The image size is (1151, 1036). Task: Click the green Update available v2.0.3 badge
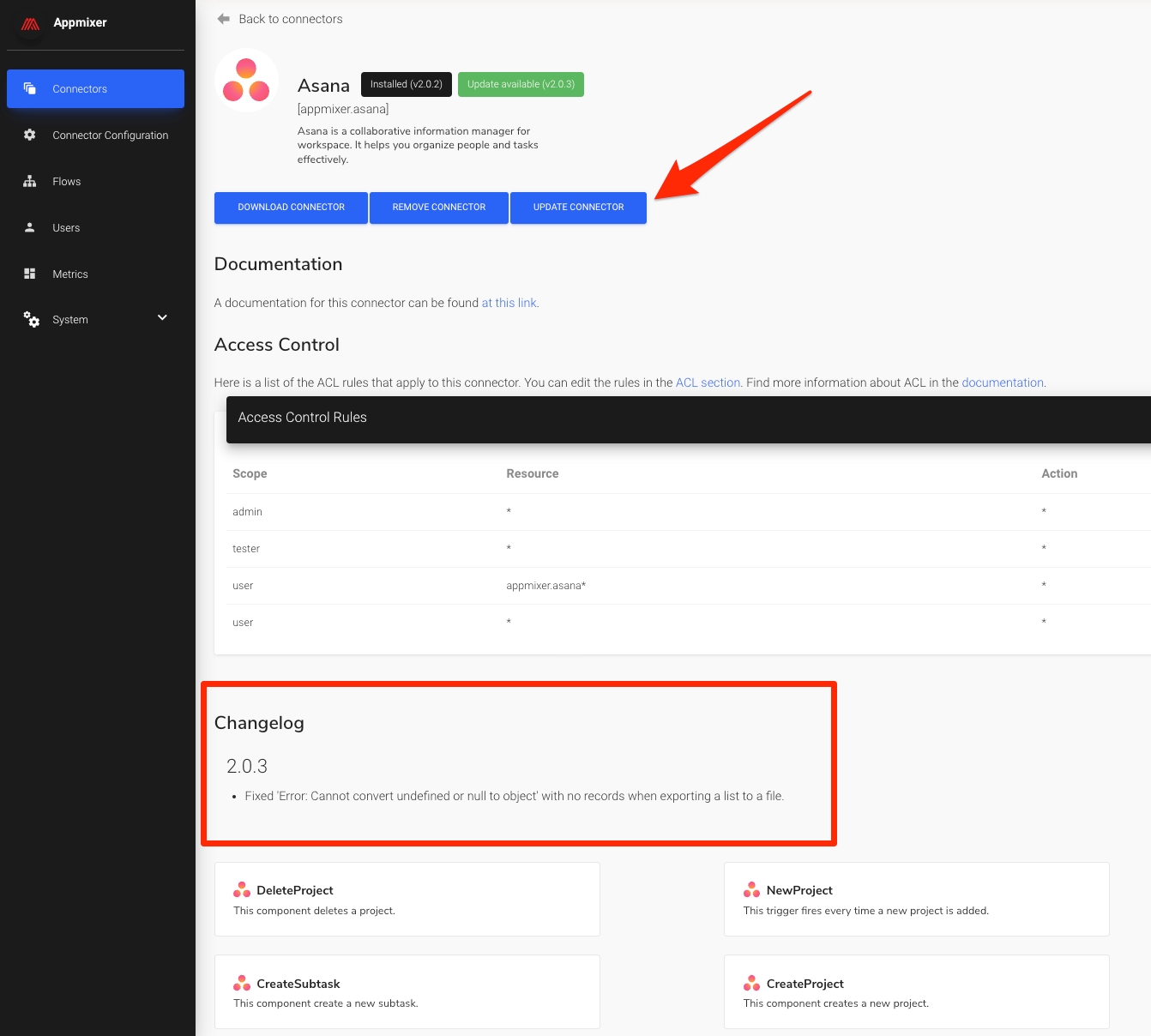[521, 84]
